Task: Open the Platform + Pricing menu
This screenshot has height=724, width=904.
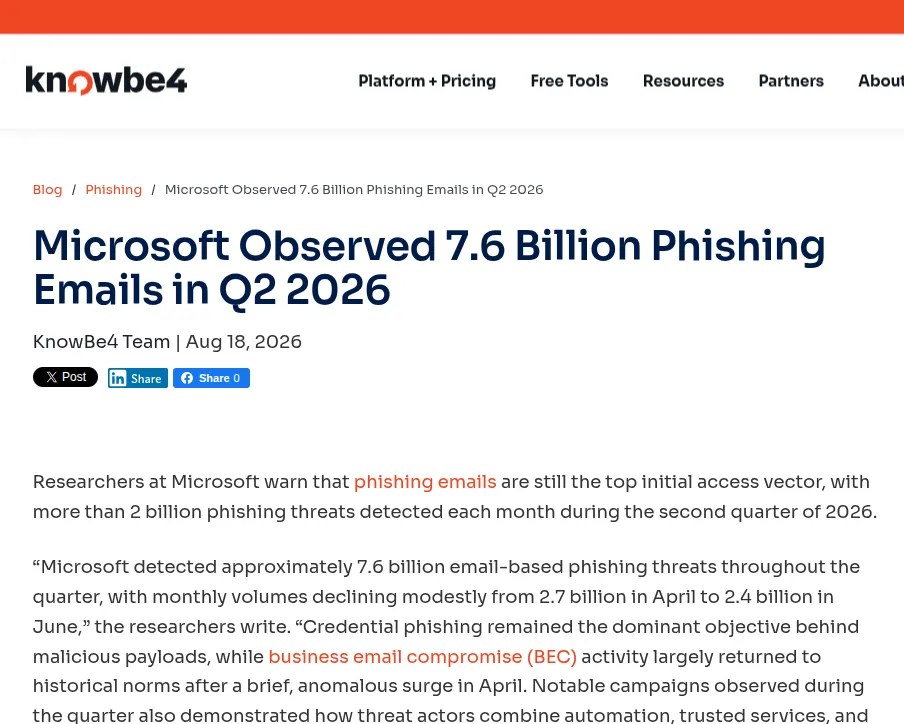Action: coord(427,81)
